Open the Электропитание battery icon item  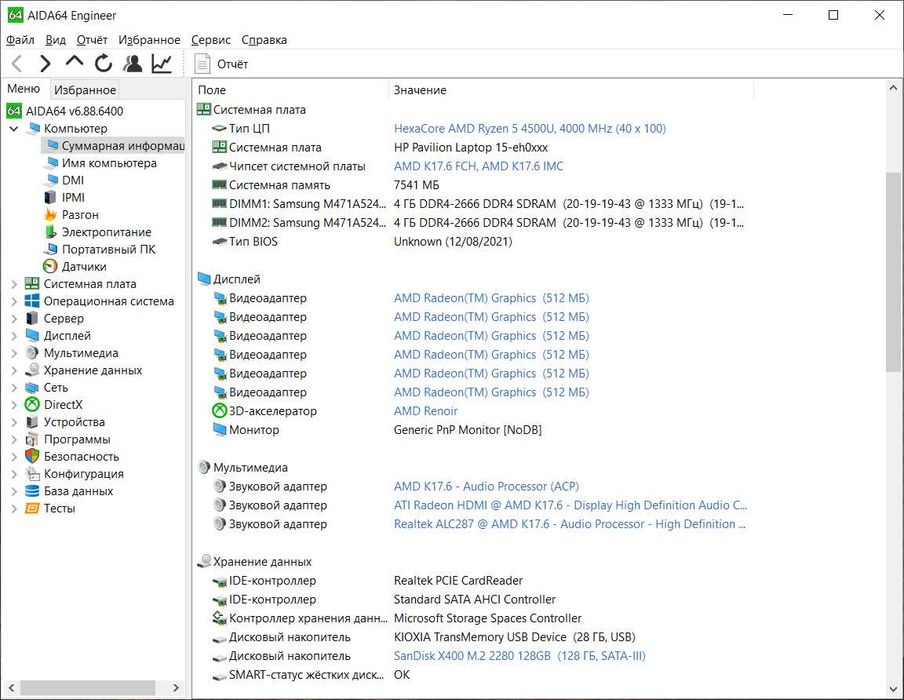(50, 232)
